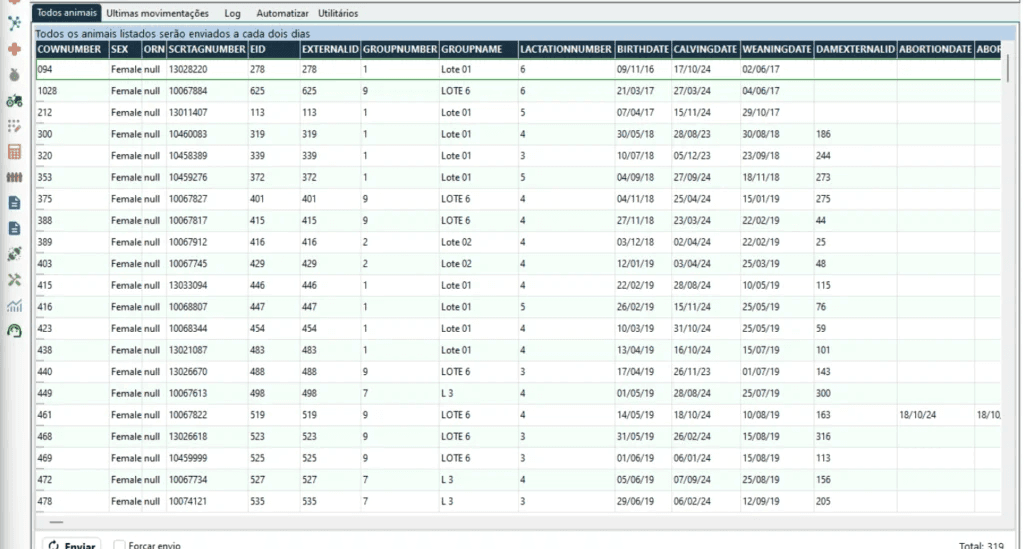Sort by the COWNUMBER column header
The image size is (1024, 549).
coord(72,50)
